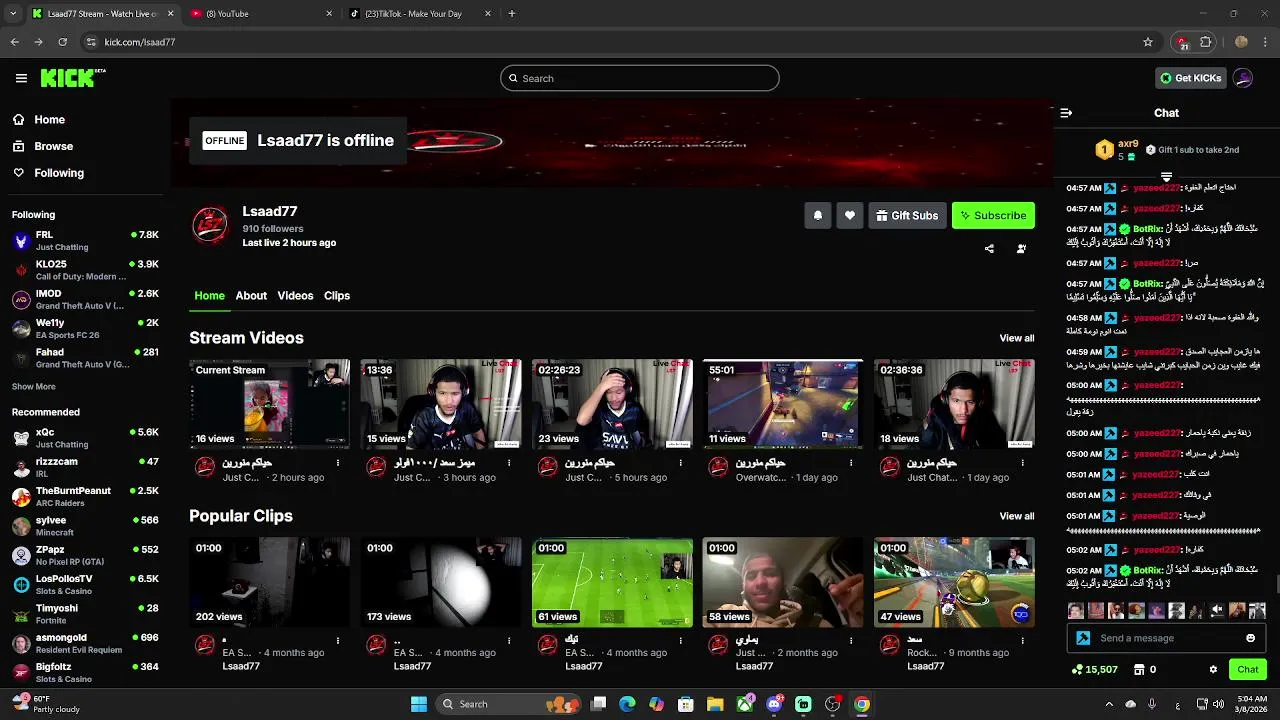Click the Send a message input
The image size is (1280, 720).
1166,638
